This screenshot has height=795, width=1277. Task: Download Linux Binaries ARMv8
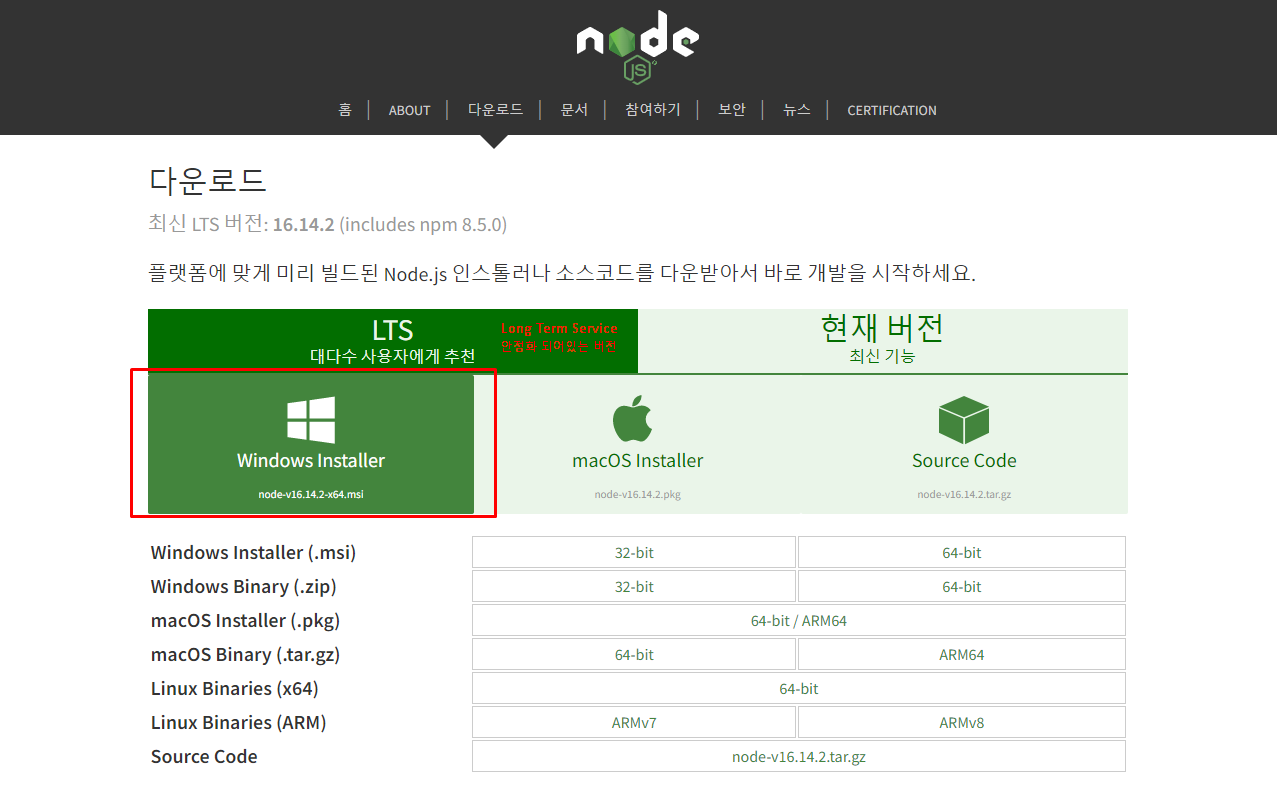coord(962,722)
